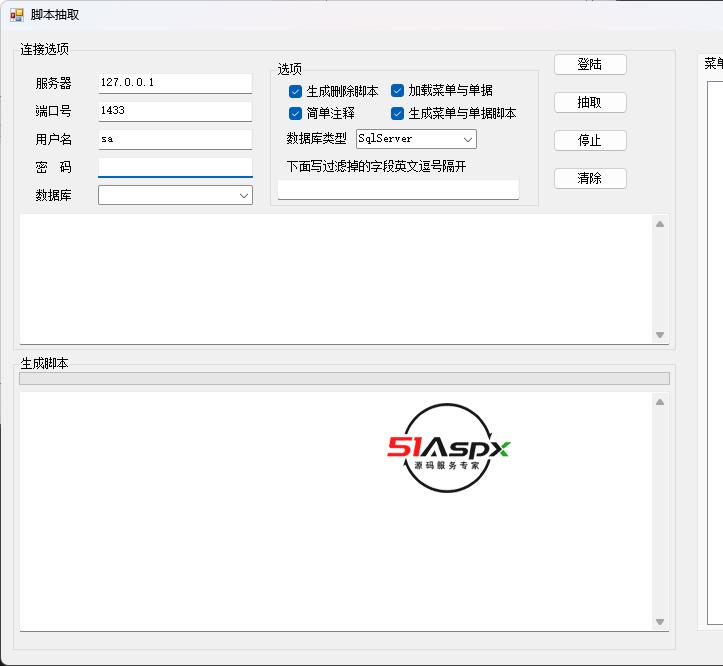The width and height of the screenshot is (723, 666).
Task: Click the 51Aspx logo image
Action: pyautogui.click(x=449, y=448)
